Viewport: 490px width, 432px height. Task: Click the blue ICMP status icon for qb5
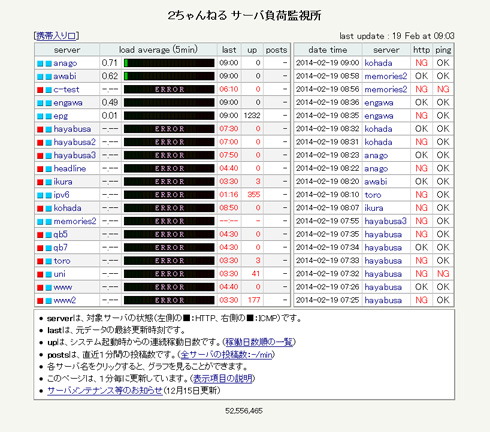pos(49,235)
